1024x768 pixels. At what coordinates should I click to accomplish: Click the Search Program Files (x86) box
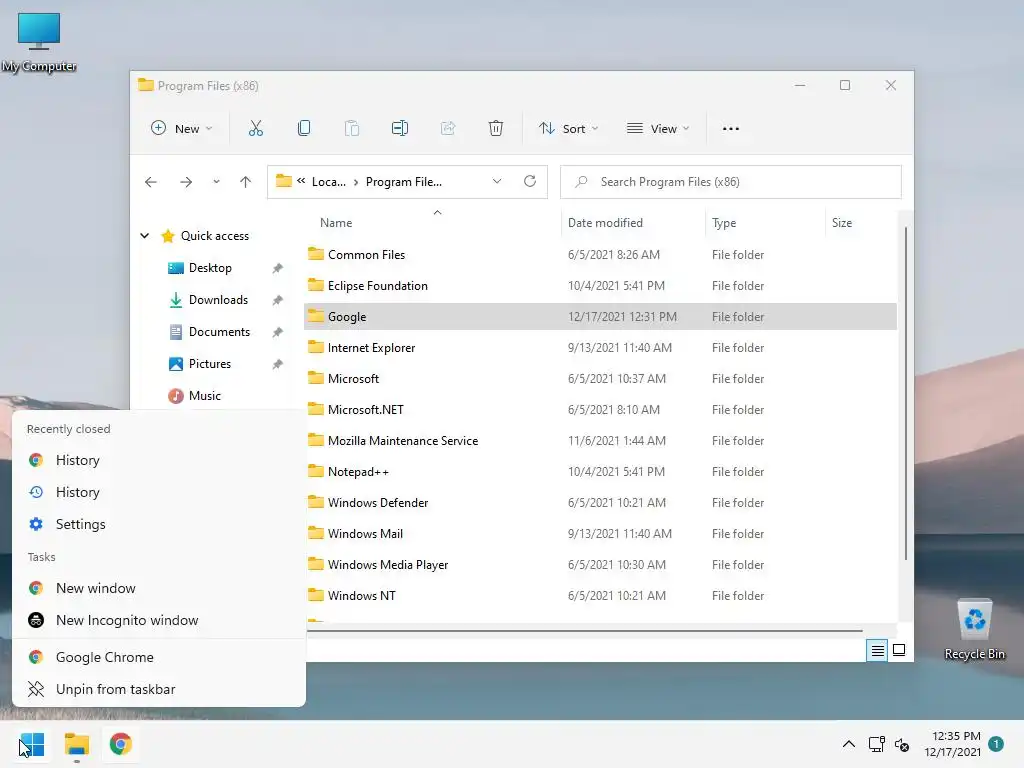point(731,182)
